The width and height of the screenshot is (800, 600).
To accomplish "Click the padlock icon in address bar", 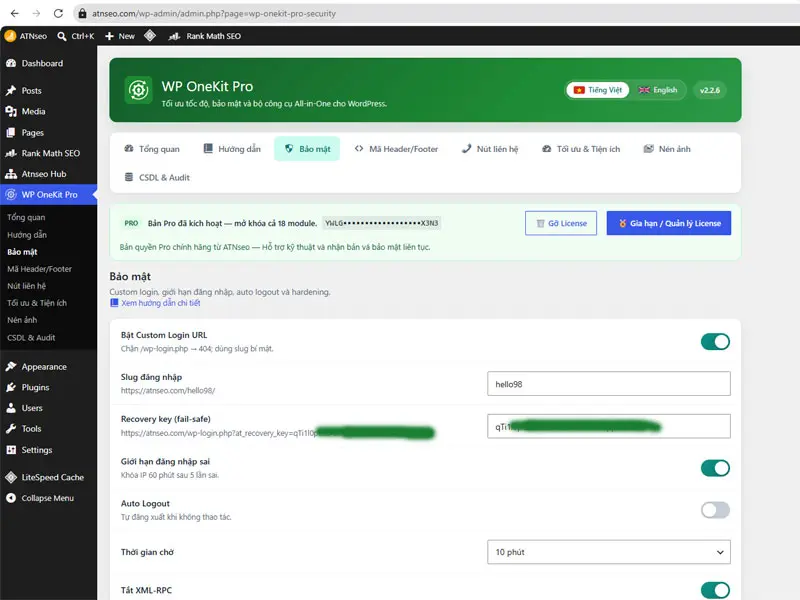I will coord(82,14).
